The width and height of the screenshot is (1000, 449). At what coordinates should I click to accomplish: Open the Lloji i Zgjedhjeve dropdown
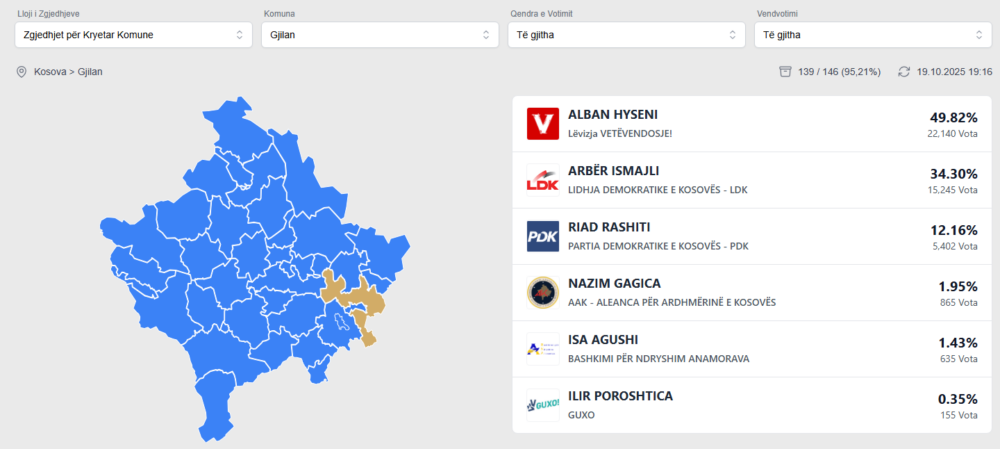[x=134, y=35]
